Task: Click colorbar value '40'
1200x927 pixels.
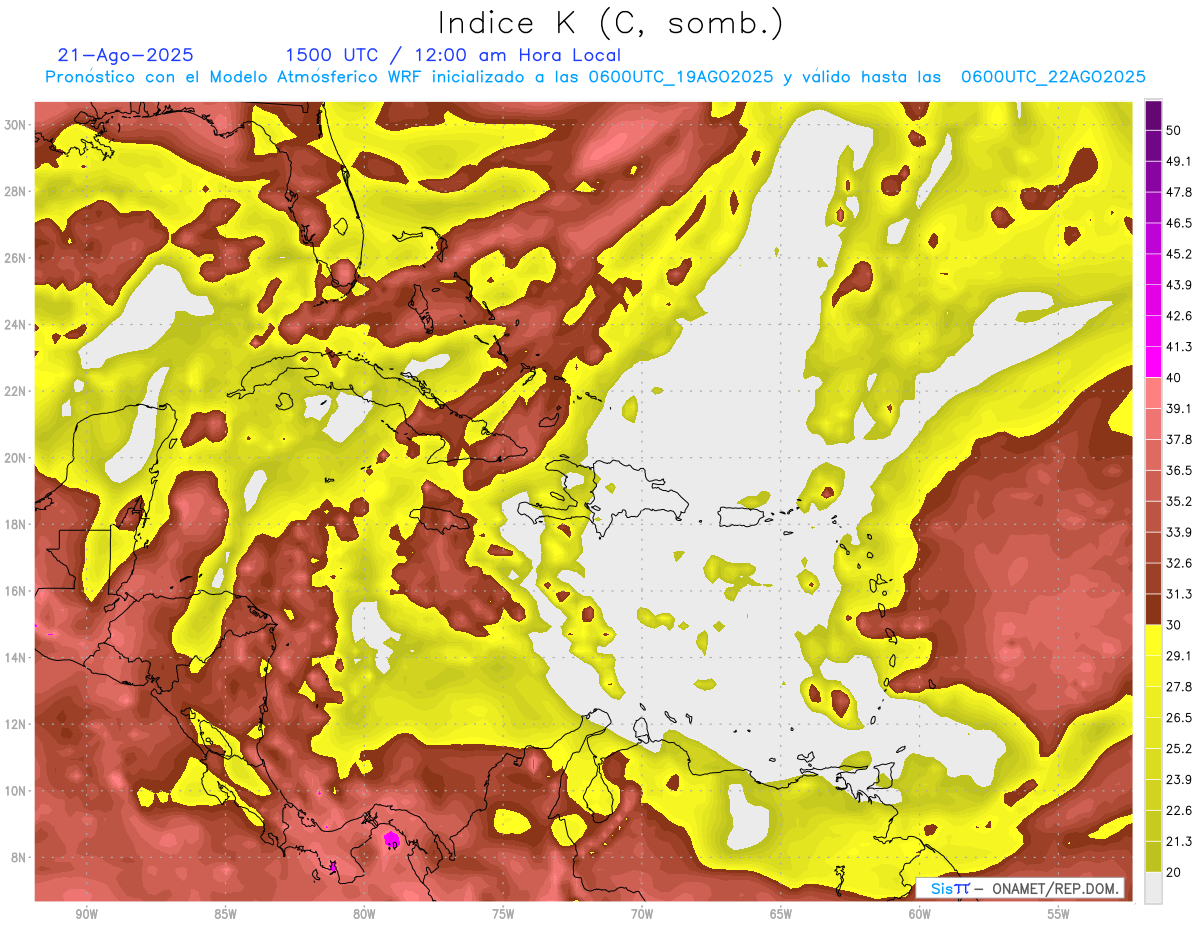Action: pyautogui.click(x=1175, y=378)
